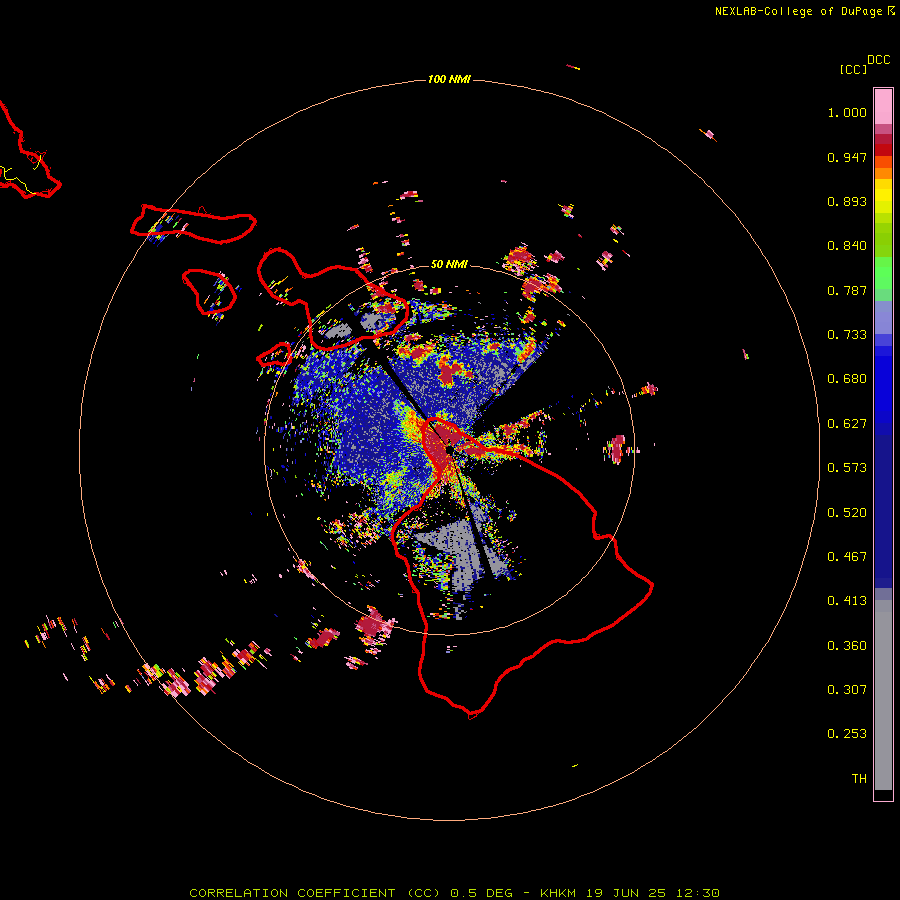Click the 1.000 scale value
900x900 pixels.
[x=847, y=112]
